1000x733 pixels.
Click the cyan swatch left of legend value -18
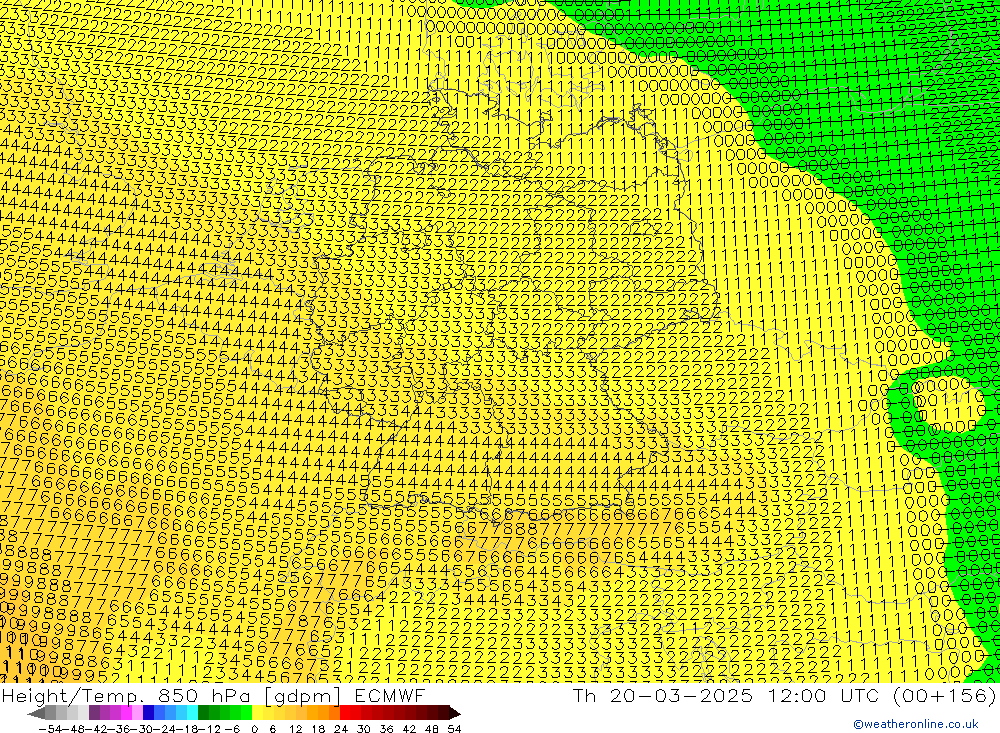pyautogui.click(x=192, y=713)
